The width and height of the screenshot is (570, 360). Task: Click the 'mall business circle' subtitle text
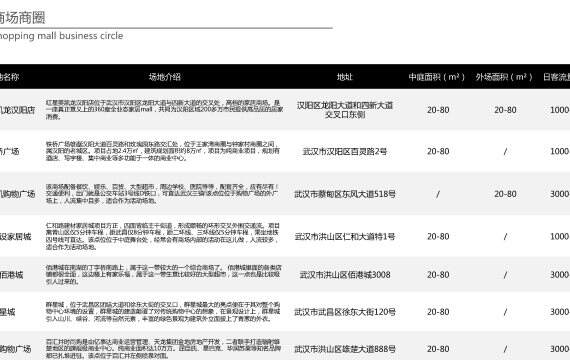80,36
